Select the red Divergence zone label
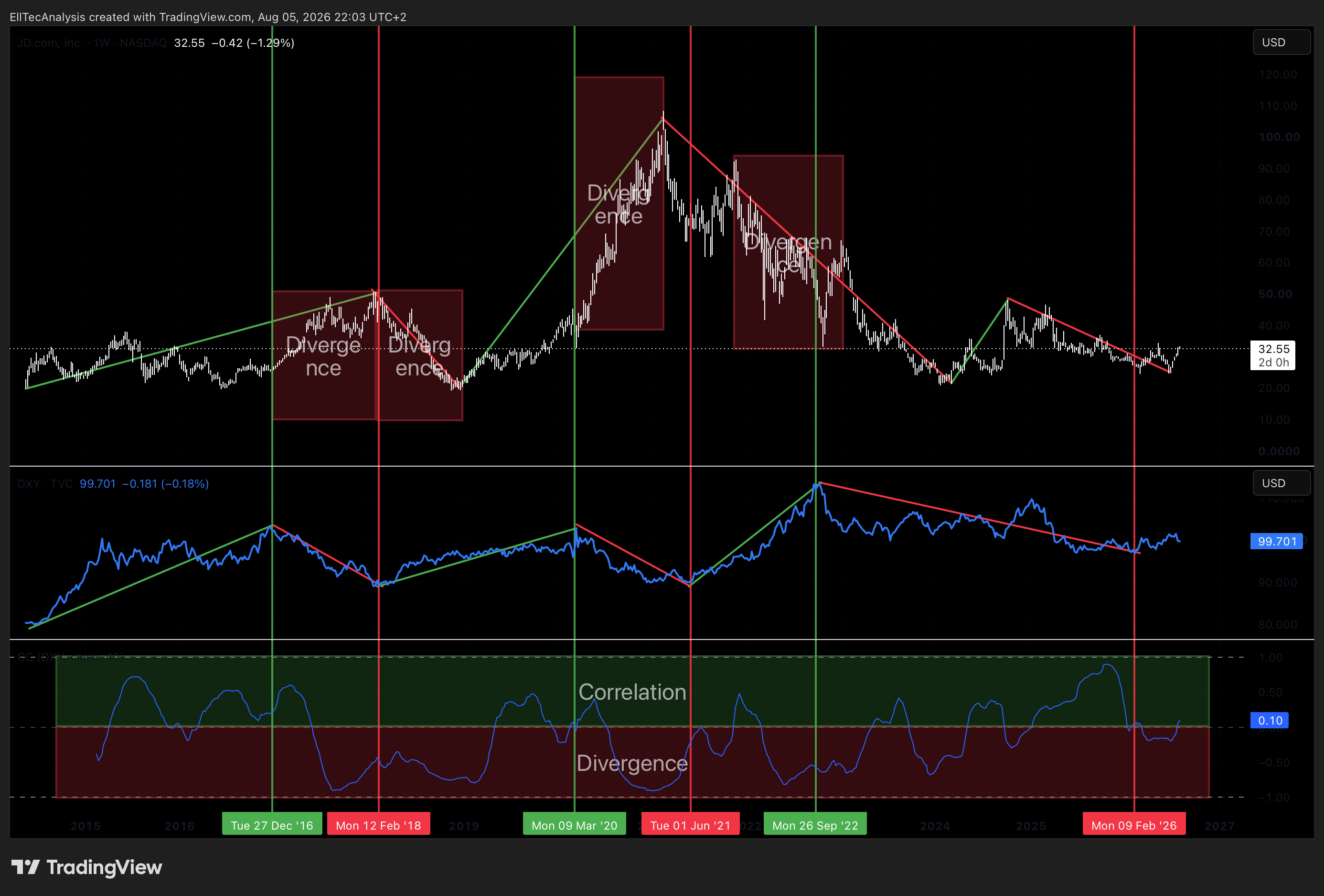Screen dimensions: 1324x896 pos(632,763)
